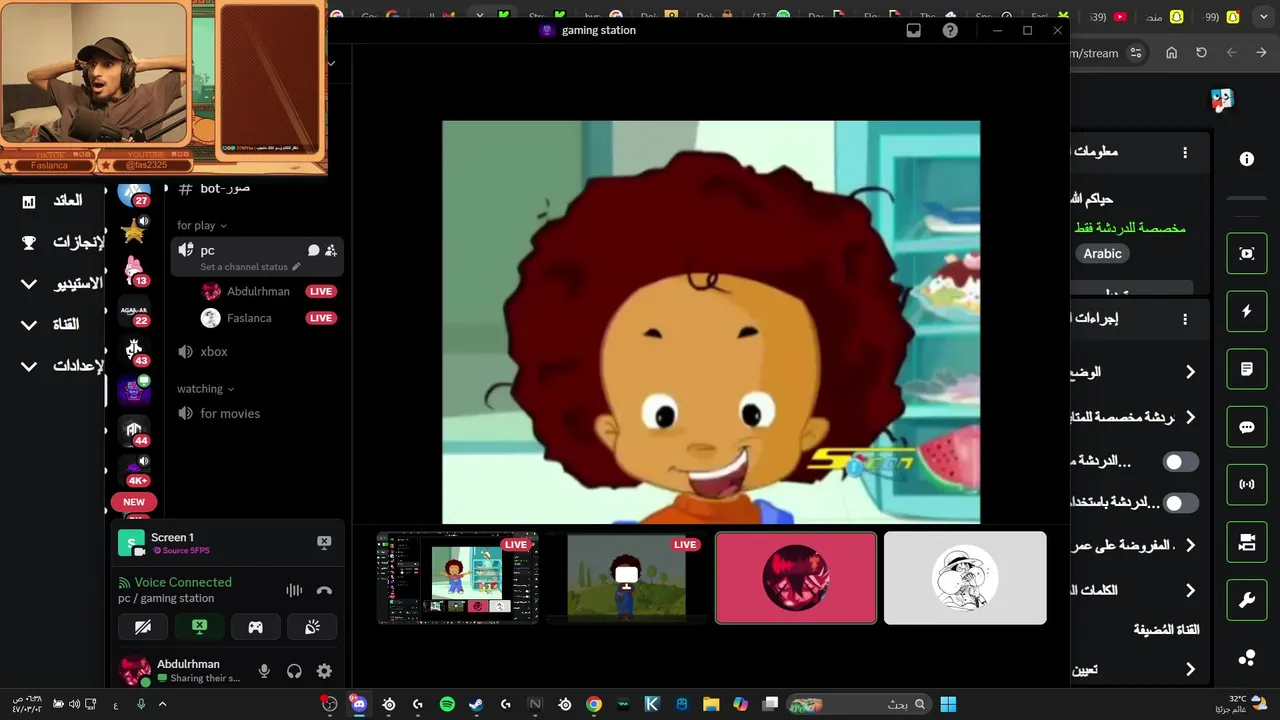Disconnect from voice using the phone icon
The width and height of the screenshot is (1280, 720).
tap(324, 590)
